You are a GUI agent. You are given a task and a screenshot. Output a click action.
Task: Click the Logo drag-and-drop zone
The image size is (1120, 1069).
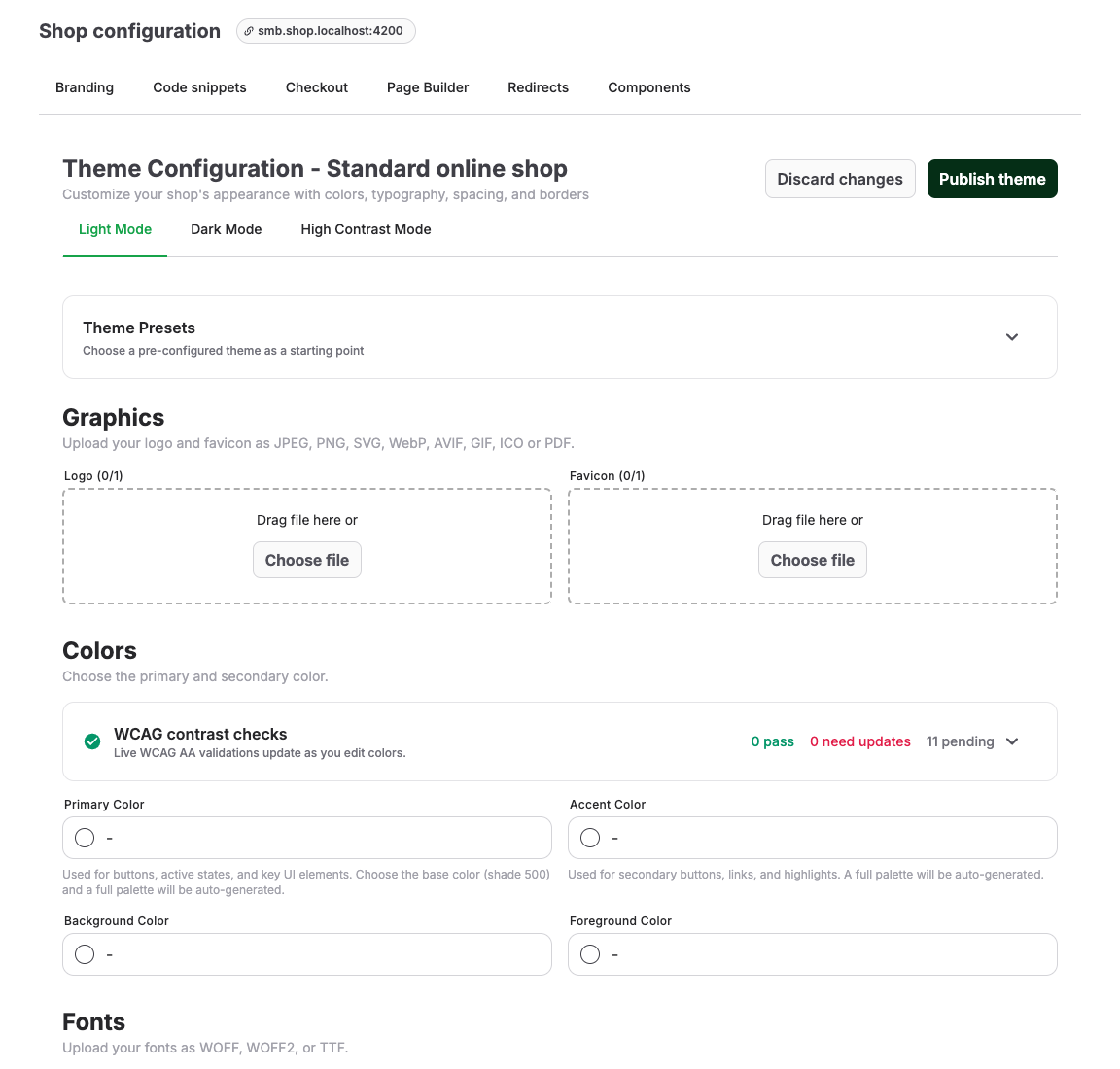coord(307,546)
